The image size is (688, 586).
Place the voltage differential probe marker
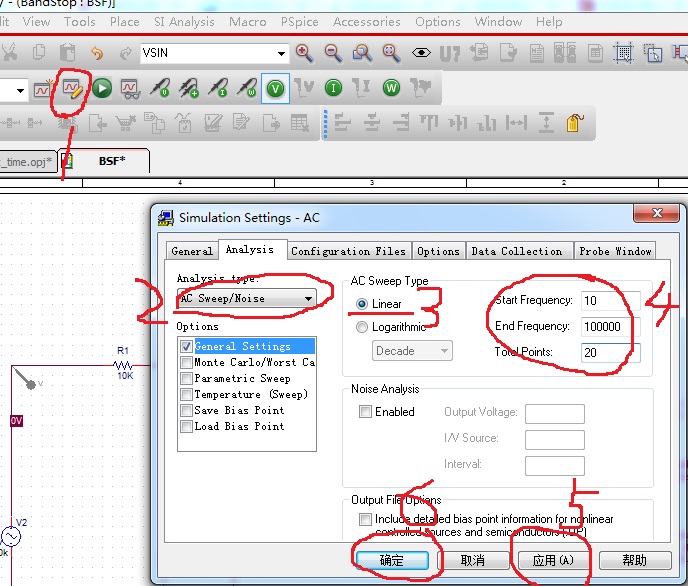tap(189, 88)
